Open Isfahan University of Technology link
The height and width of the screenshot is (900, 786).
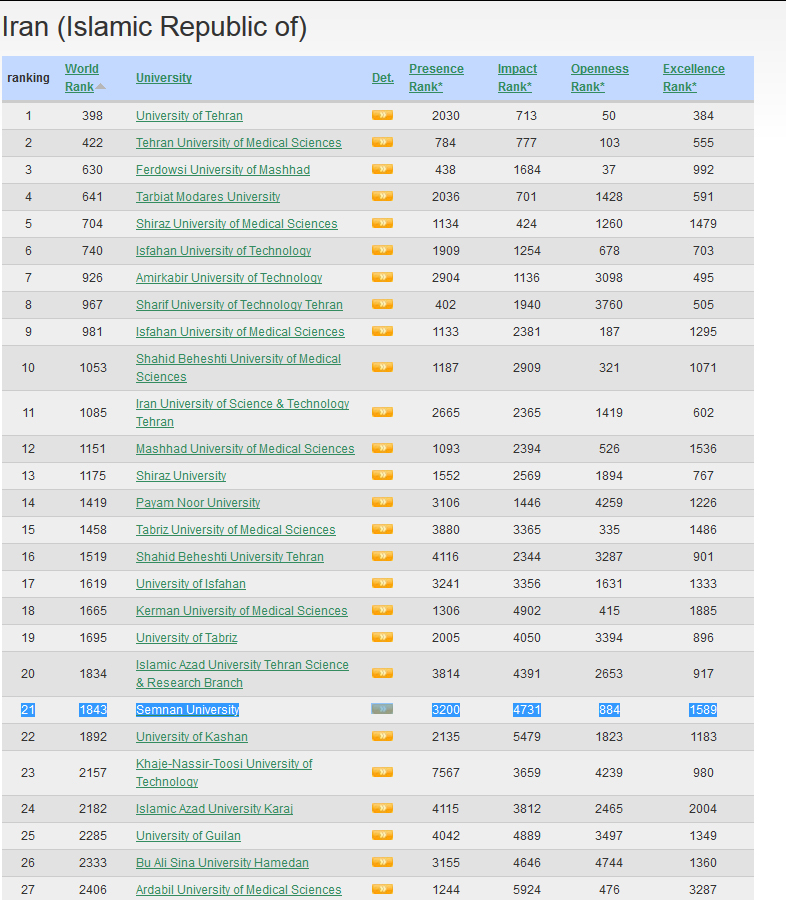[x=223, y=250]
